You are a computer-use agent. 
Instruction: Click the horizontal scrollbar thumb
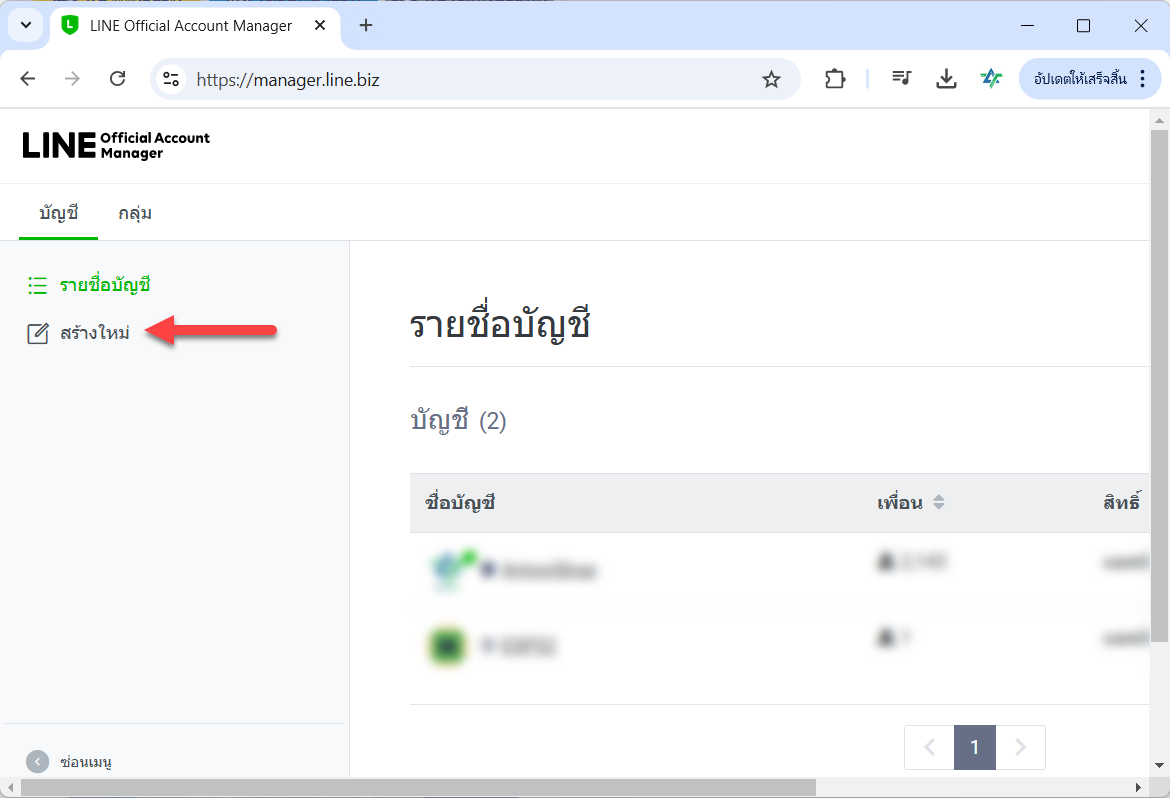[418, 788]
